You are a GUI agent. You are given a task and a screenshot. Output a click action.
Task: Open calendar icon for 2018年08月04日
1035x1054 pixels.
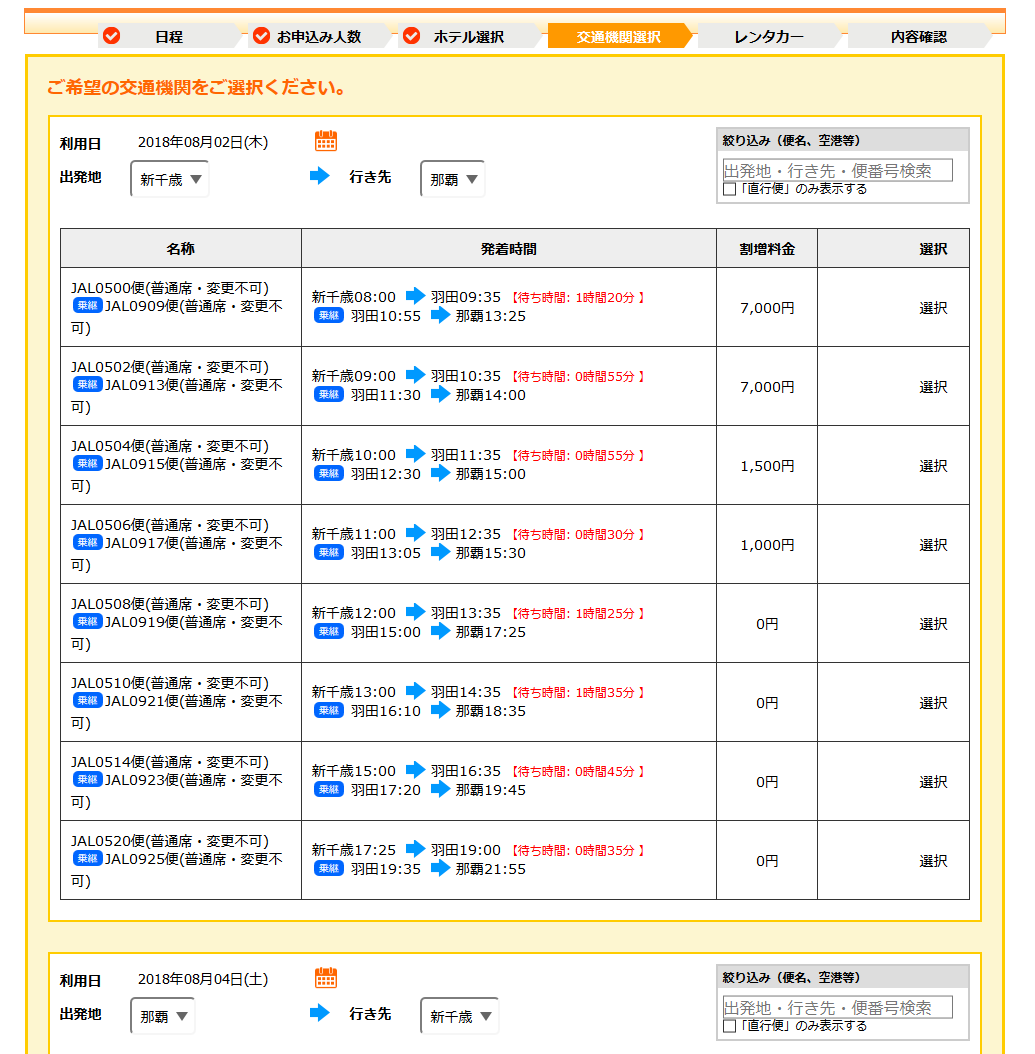click(x=326, y=978)
